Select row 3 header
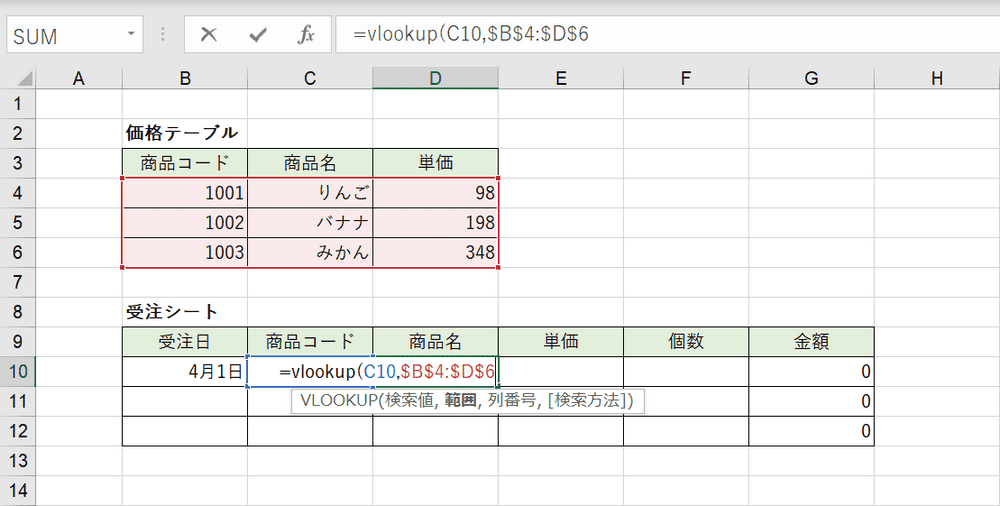The image size is (1000, 506). (x=18, y=163)
